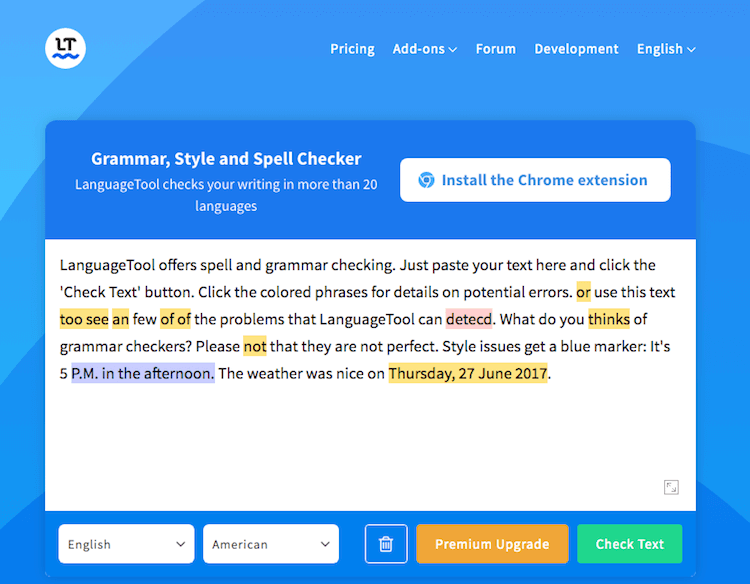Click the Premium Upgrade button
The image size is (750, 584).
492,544
